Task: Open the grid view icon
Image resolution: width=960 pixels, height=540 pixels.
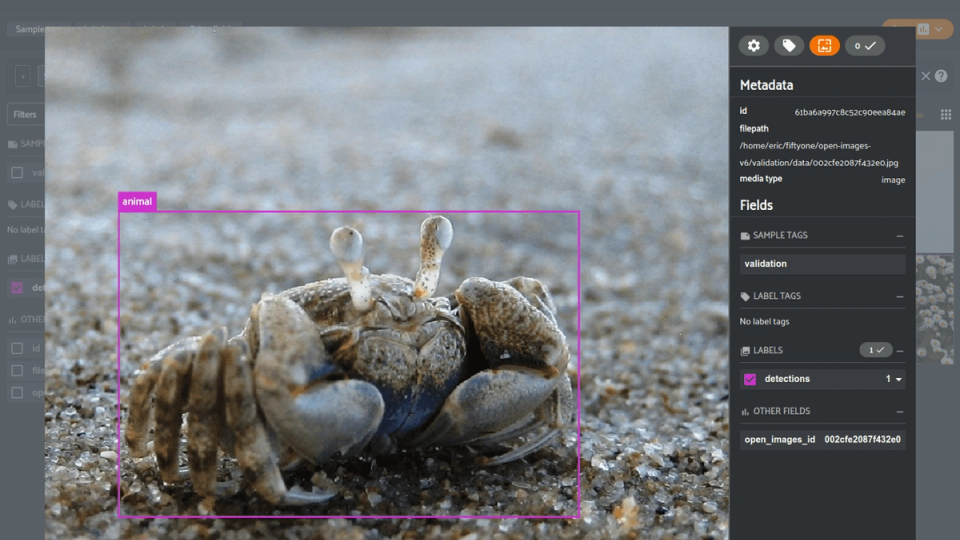Action: point(945,114)
